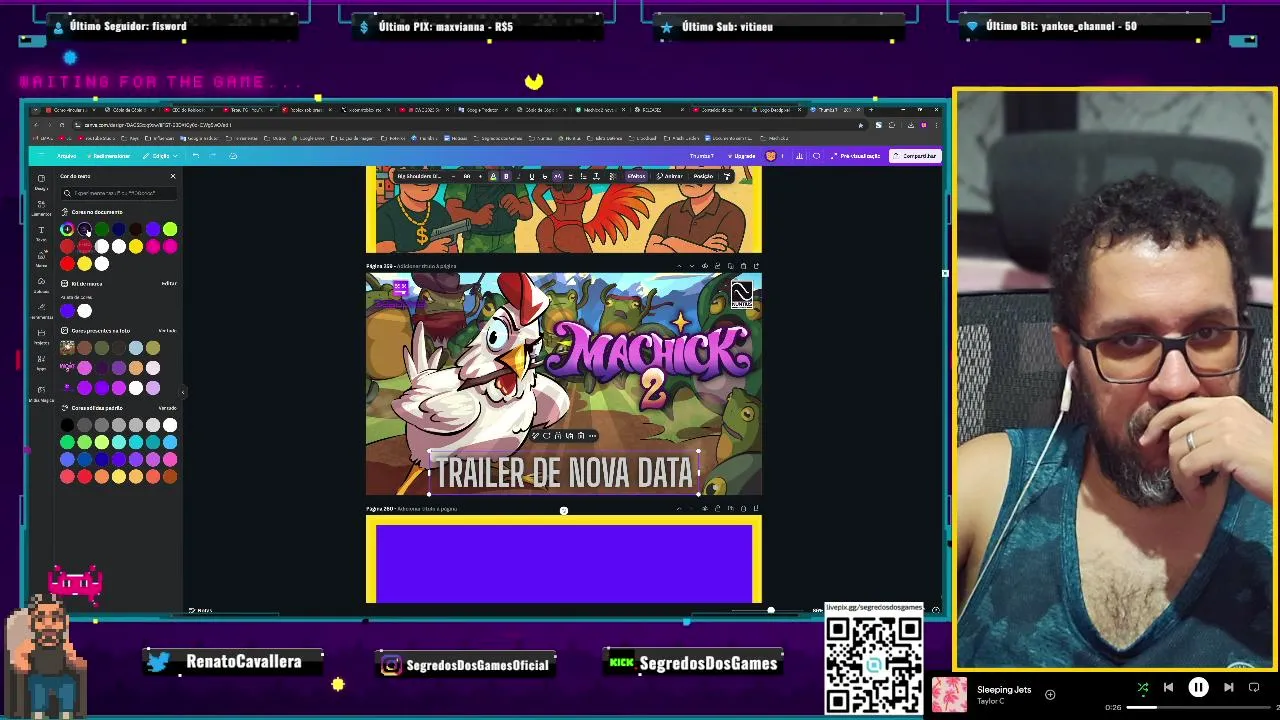Open more options on floating text toolbar

(593, 435)
